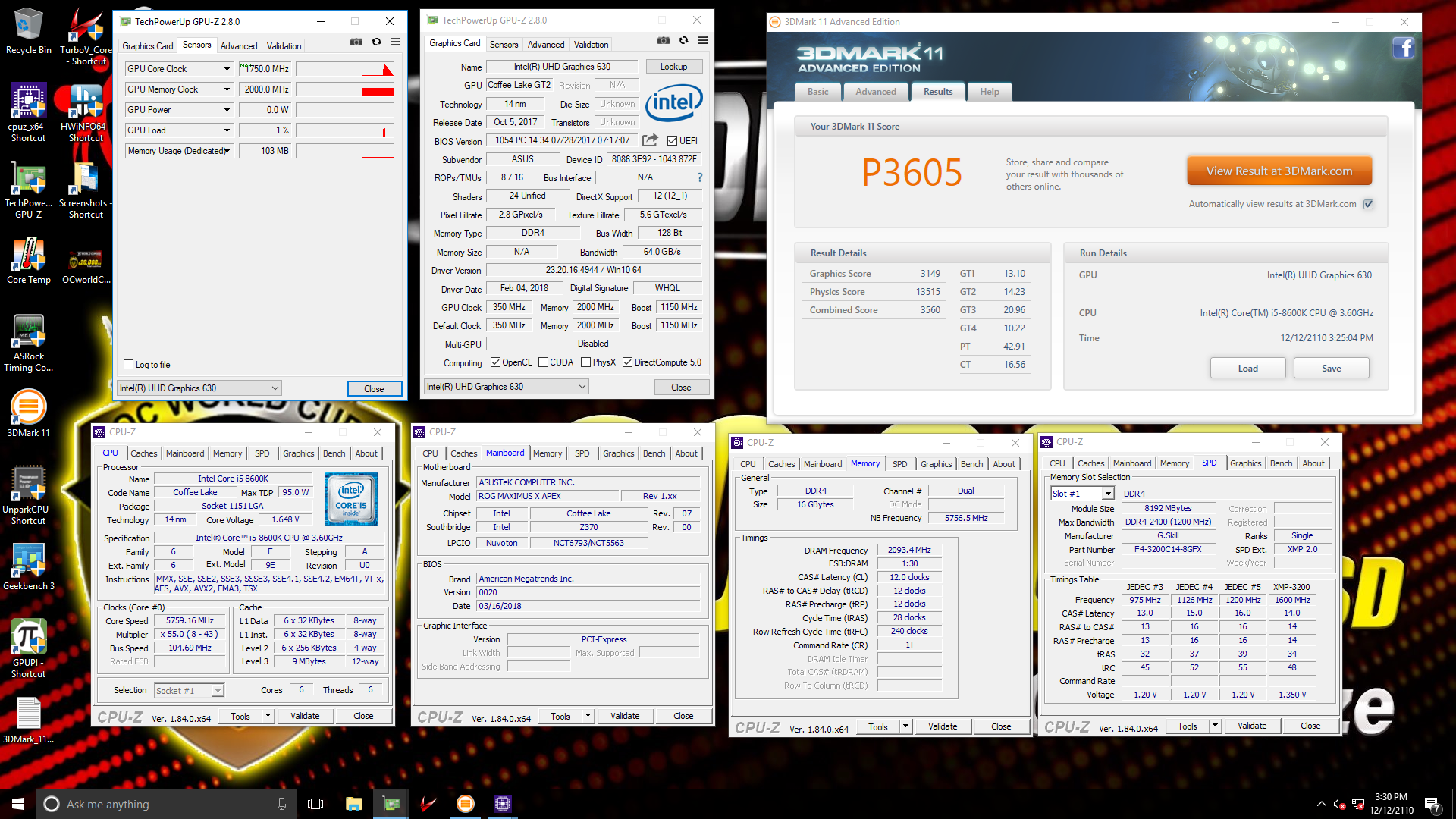Select the OCworldCup desktop icon
The height and width of the screenshot is (819, 1456).
(86, 265)
